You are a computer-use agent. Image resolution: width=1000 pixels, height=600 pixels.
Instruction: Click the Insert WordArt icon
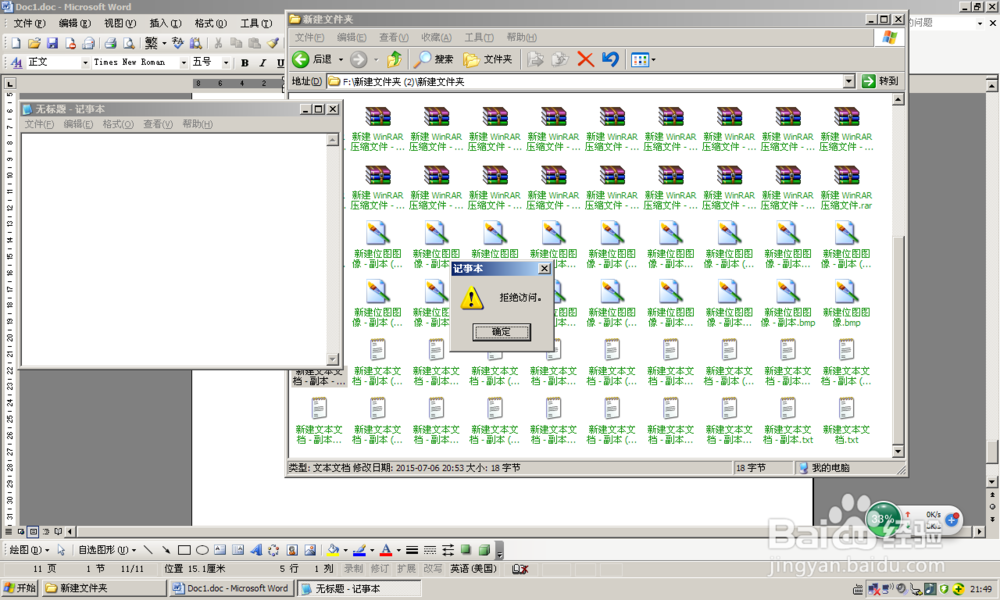256,550
